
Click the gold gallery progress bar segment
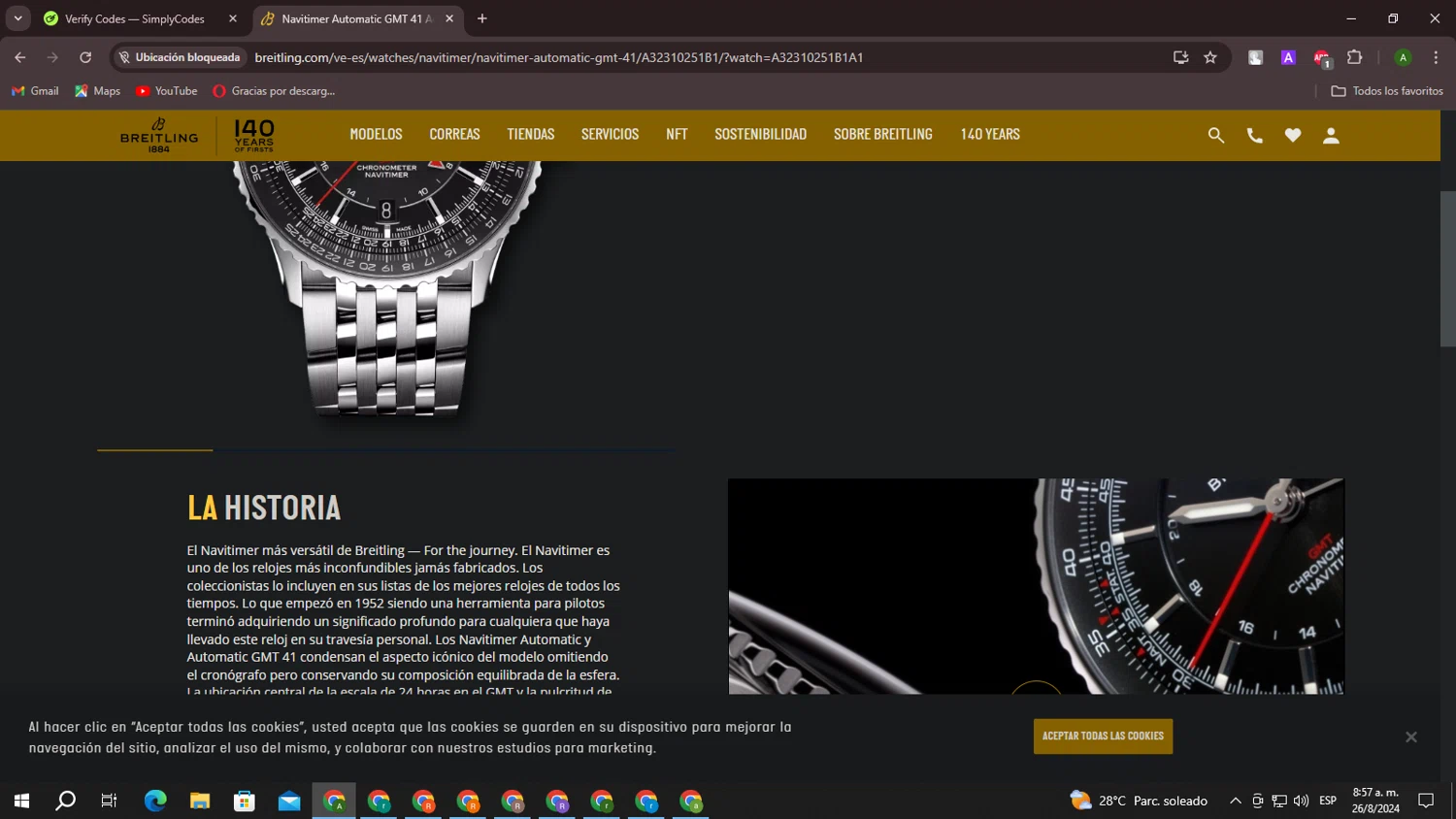pyautogui.click(x=154, y=450)
